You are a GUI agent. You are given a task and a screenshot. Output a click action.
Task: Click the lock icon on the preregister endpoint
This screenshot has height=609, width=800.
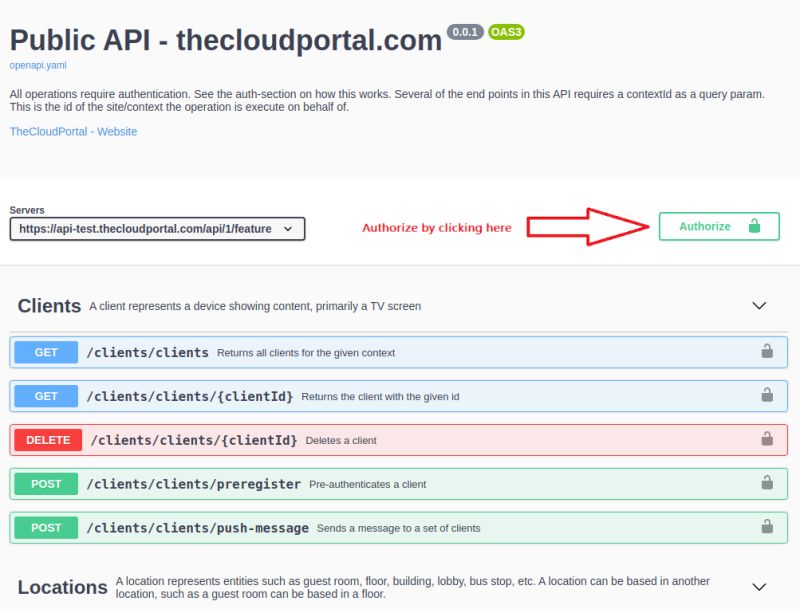[x=767, y=483]
